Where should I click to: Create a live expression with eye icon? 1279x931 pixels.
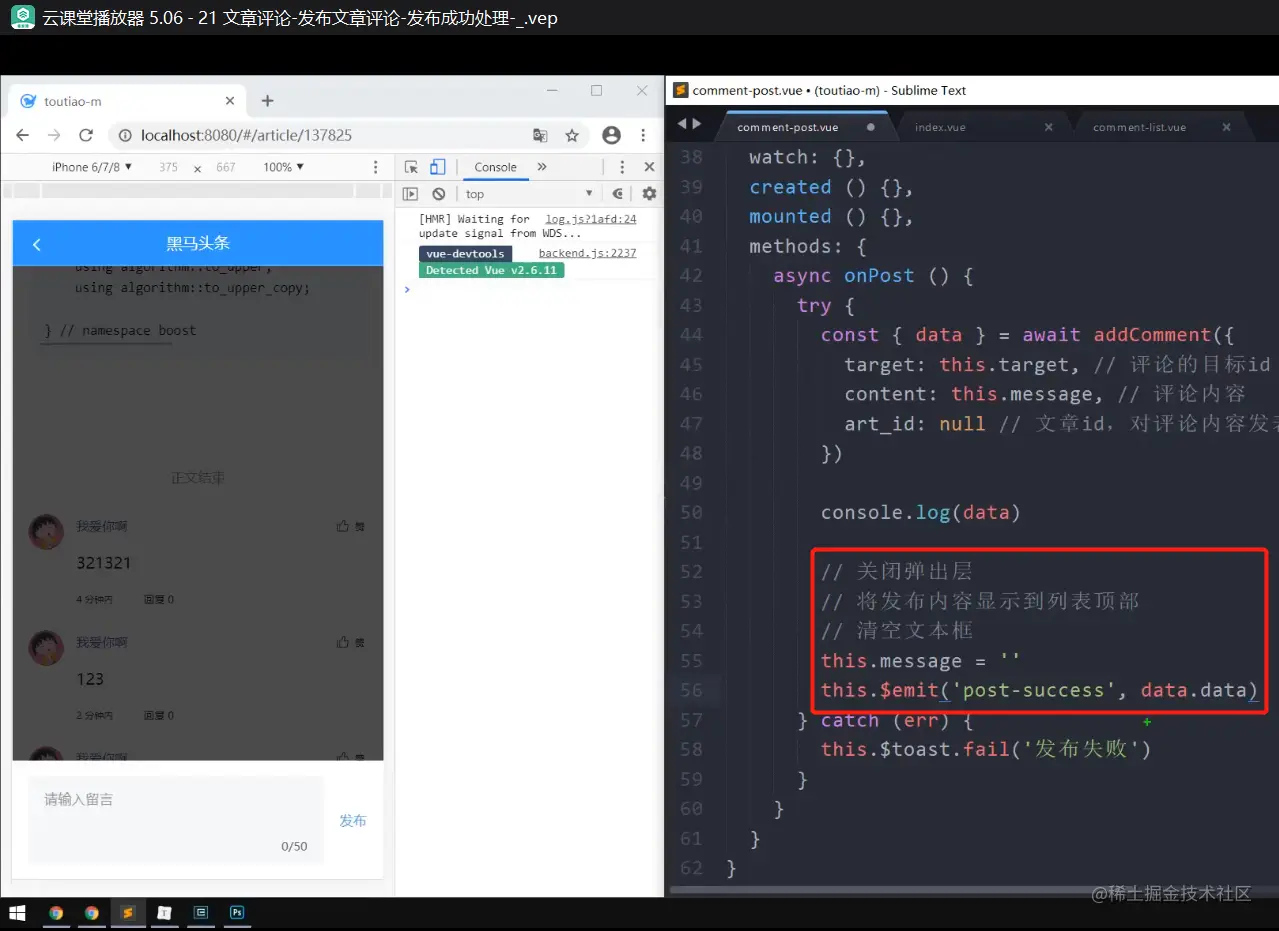click(x=618, y=194)
